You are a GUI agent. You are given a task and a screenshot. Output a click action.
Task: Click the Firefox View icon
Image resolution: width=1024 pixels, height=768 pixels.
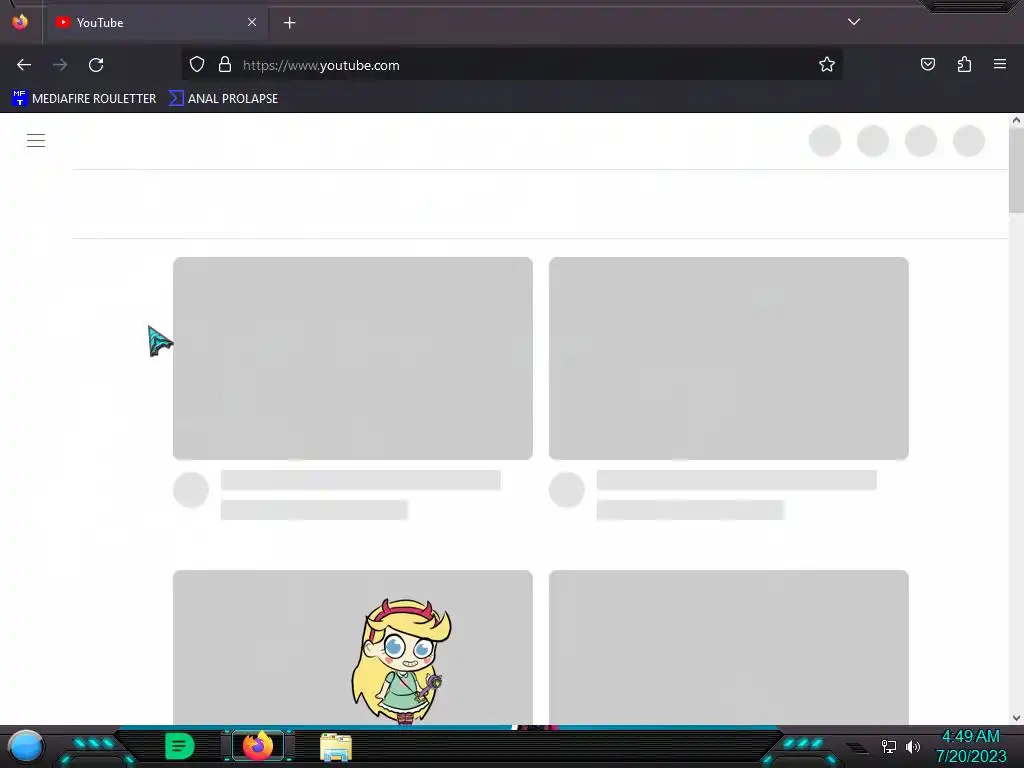pos(20,22)
